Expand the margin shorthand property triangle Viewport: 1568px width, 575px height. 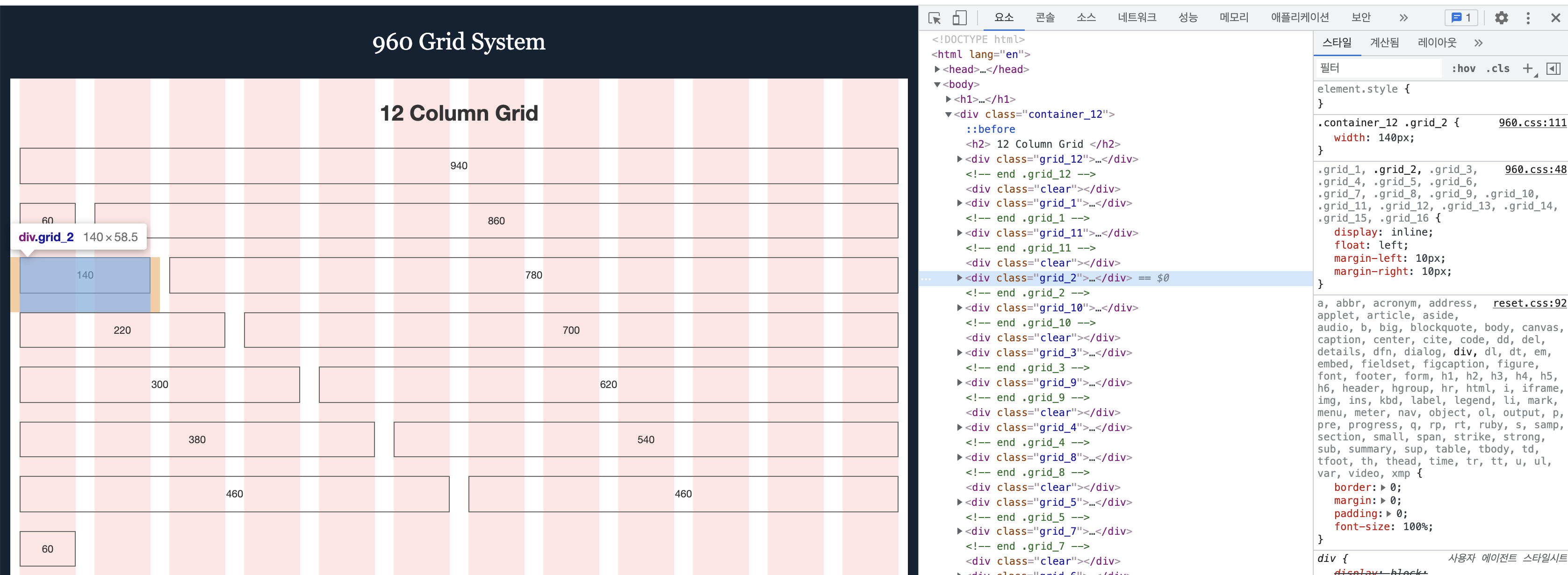pos(1383,501)
